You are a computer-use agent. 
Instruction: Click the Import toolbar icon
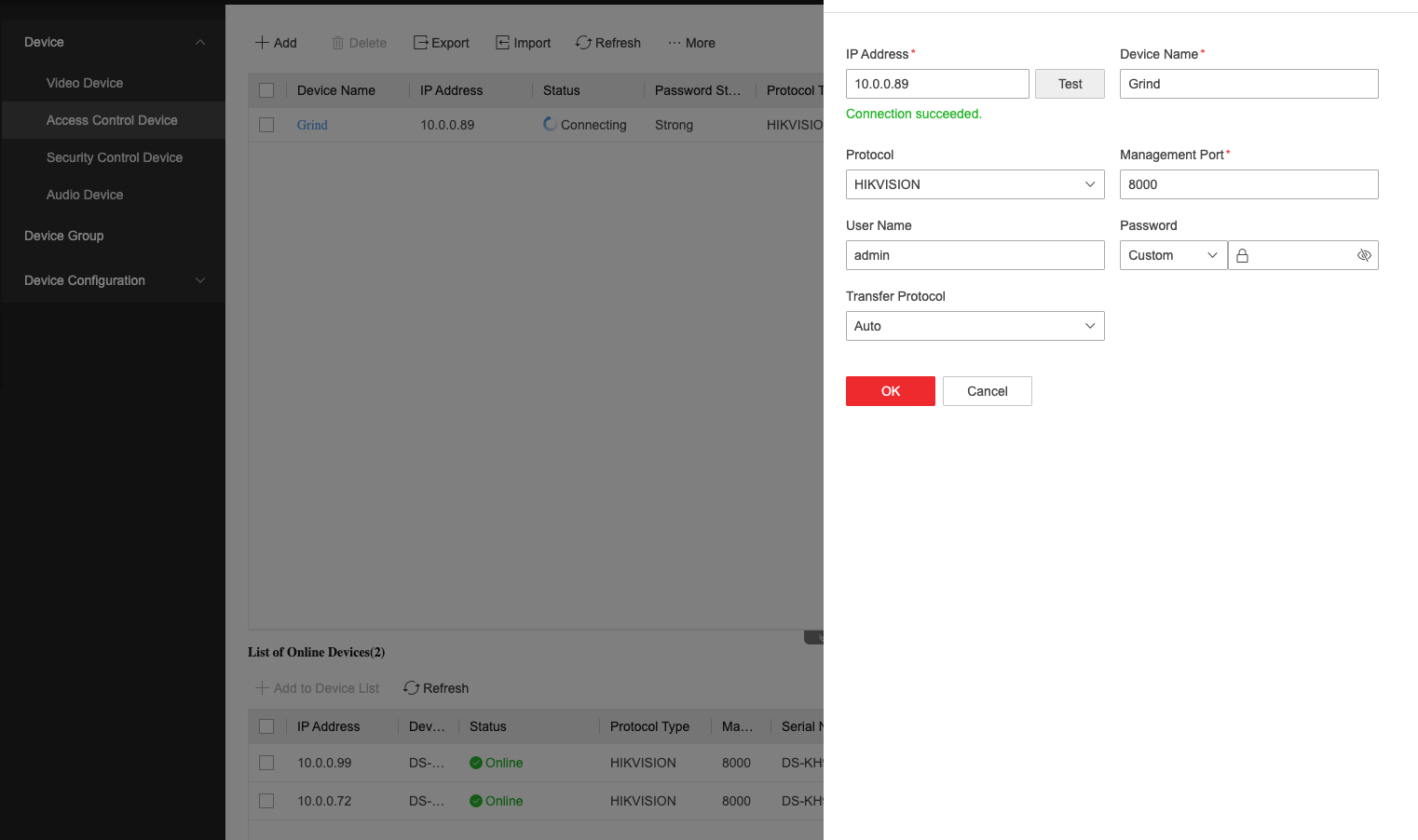point(503,43)
